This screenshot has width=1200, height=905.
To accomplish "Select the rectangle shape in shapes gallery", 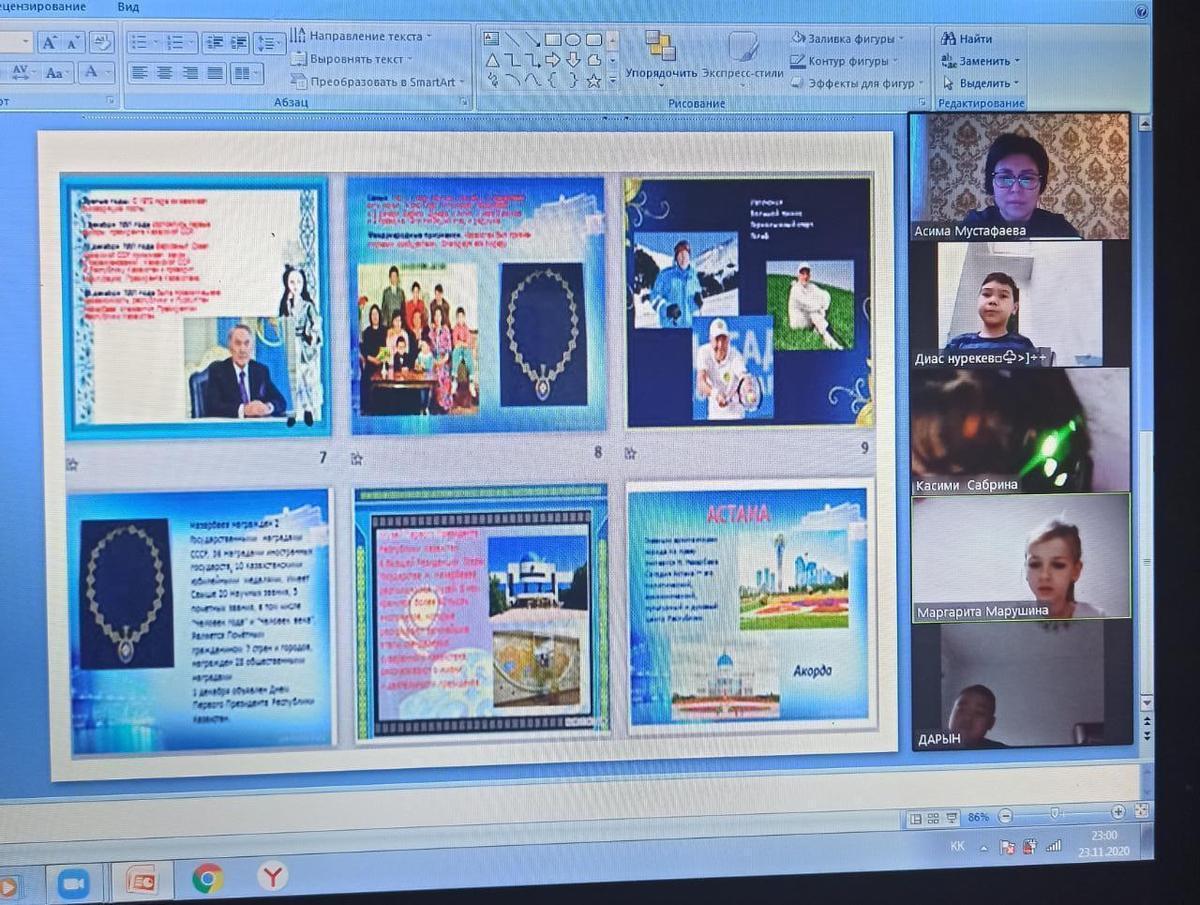I will [552, 40].
